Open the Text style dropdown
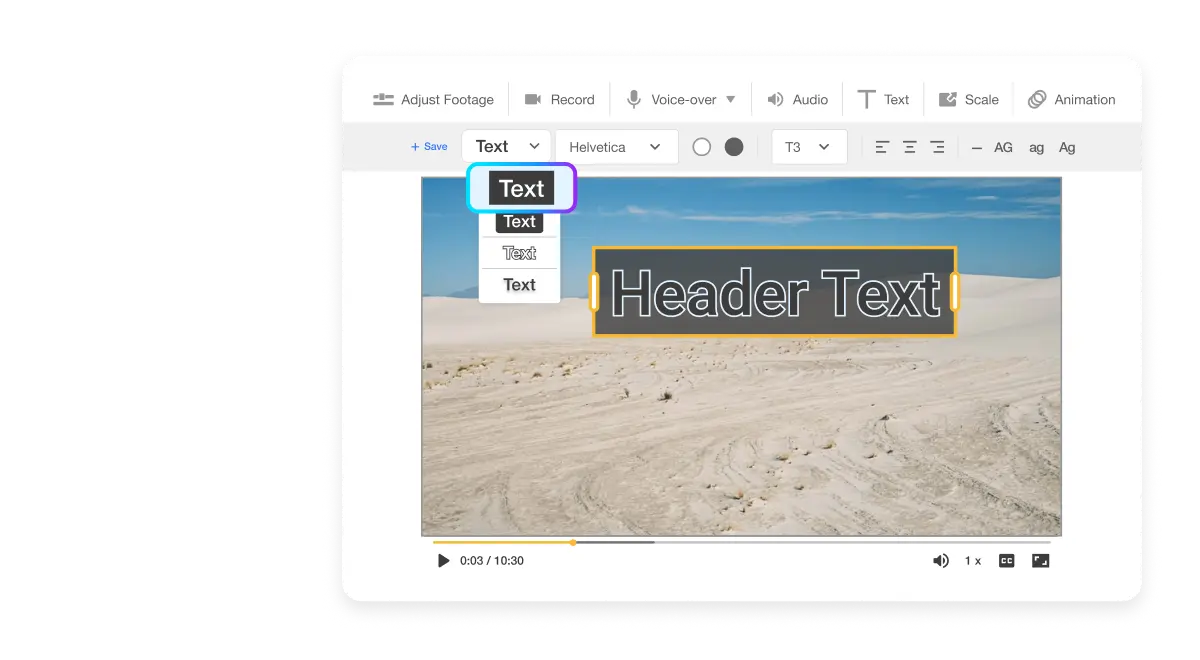Viewport: 1200px width, 660px height. 506,147
